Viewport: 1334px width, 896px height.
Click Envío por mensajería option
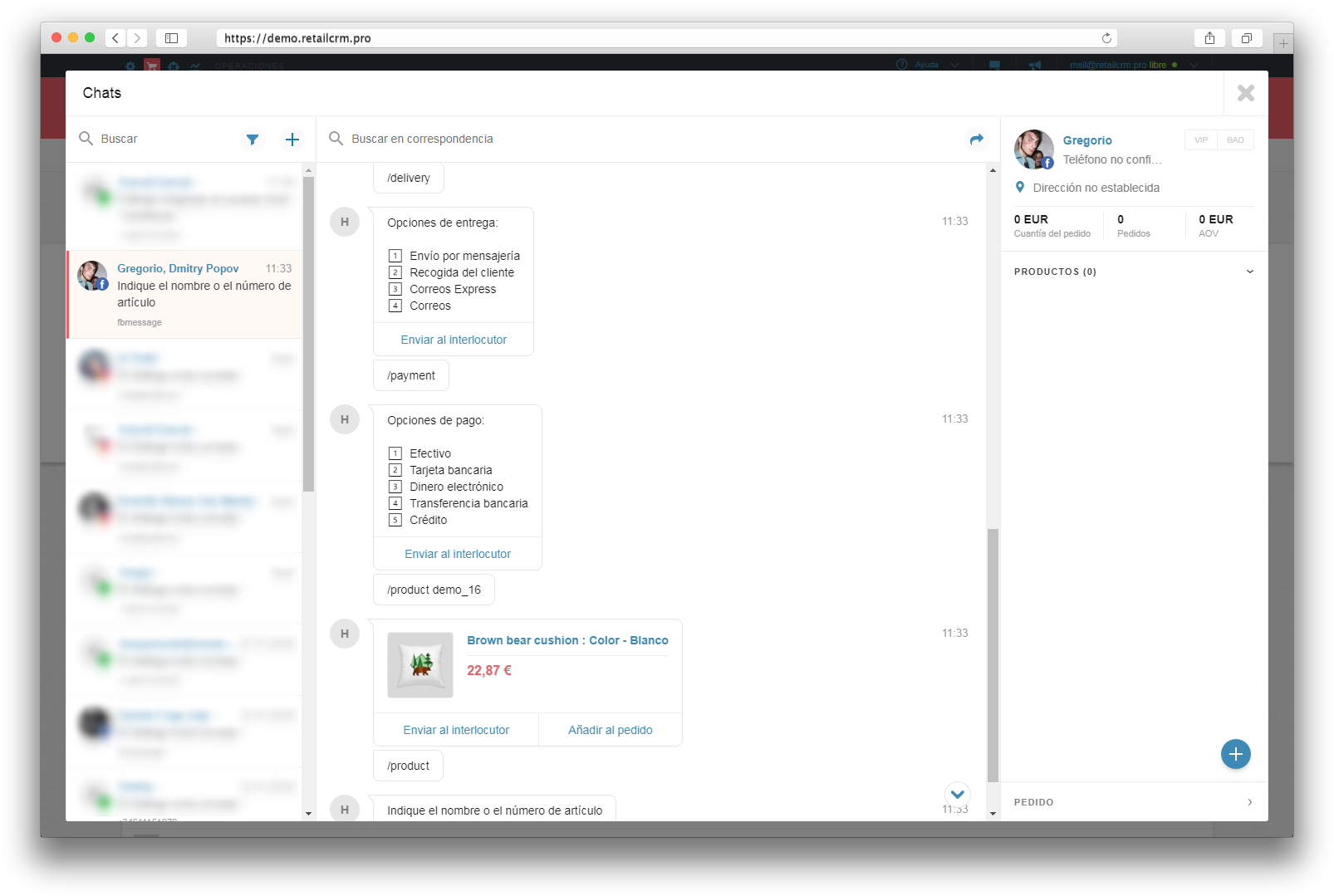tap(454, 256)
